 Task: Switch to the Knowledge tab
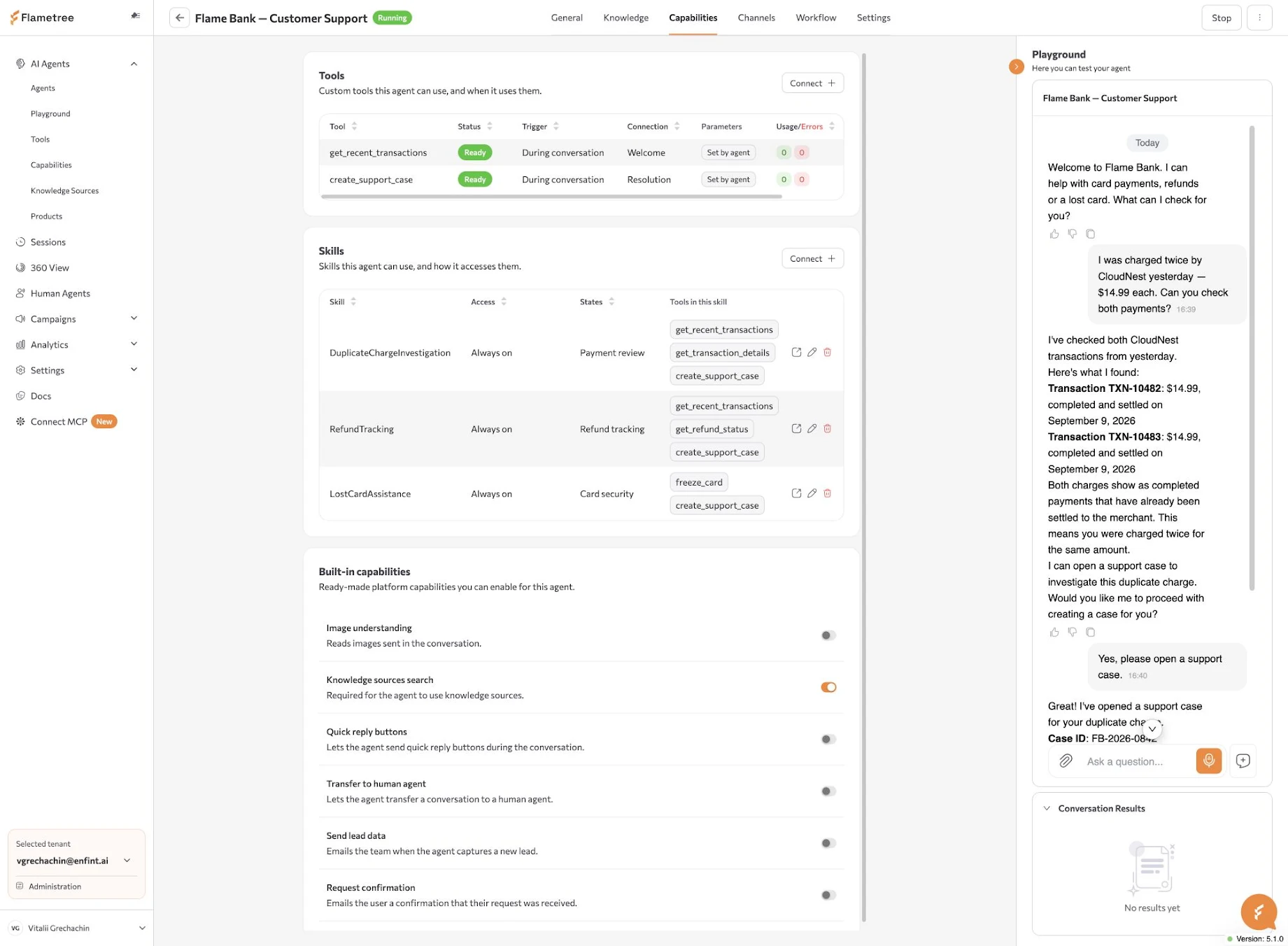pyautogui.click(x=625, y=17)
